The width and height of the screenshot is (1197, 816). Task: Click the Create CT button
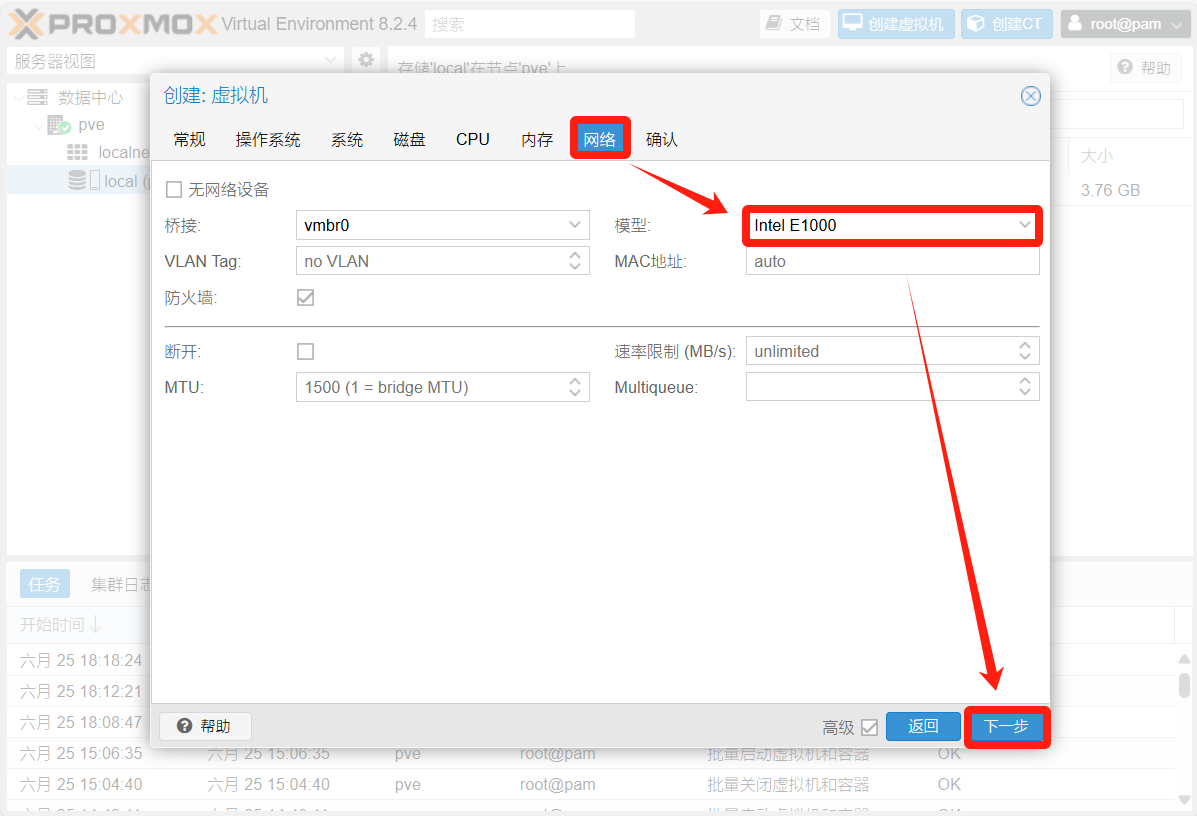pos(1006,24)
